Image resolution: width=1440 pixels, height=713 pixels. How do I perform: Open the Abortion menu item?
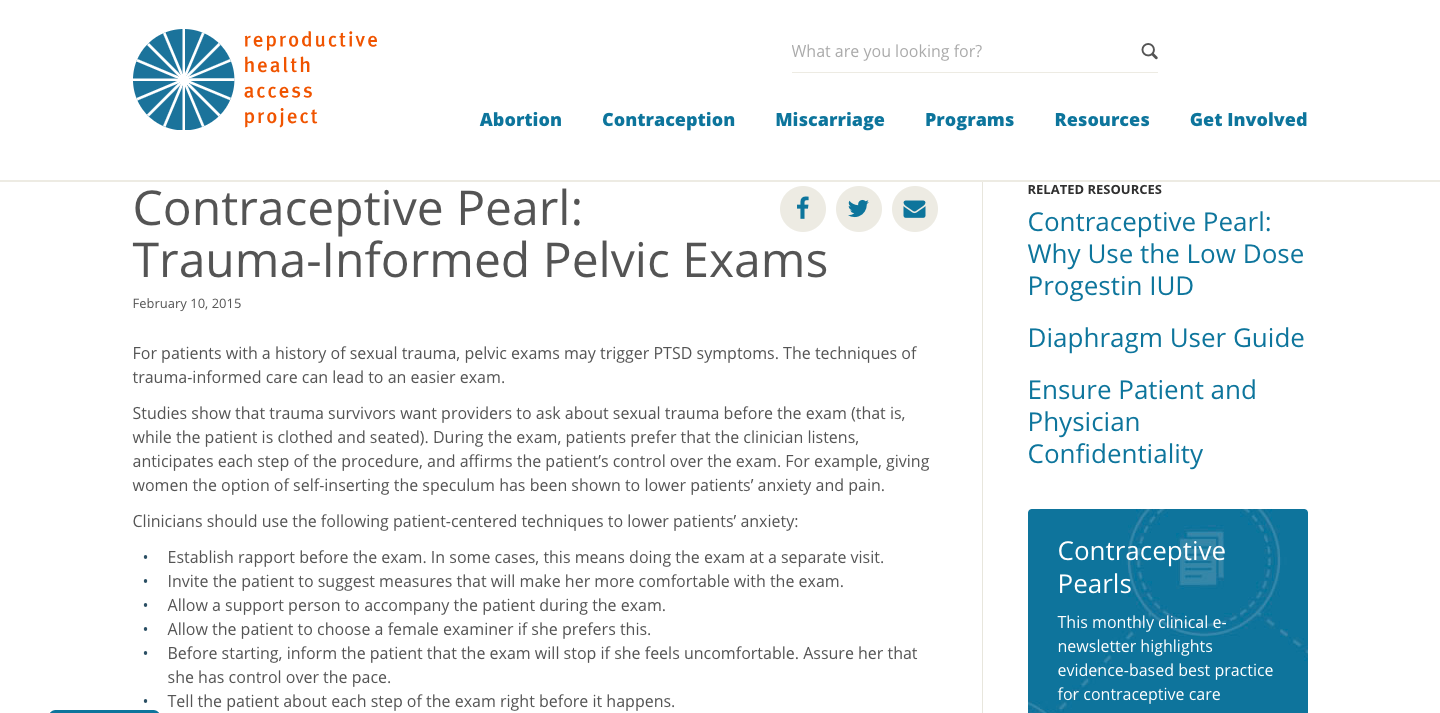pos(520,119)
